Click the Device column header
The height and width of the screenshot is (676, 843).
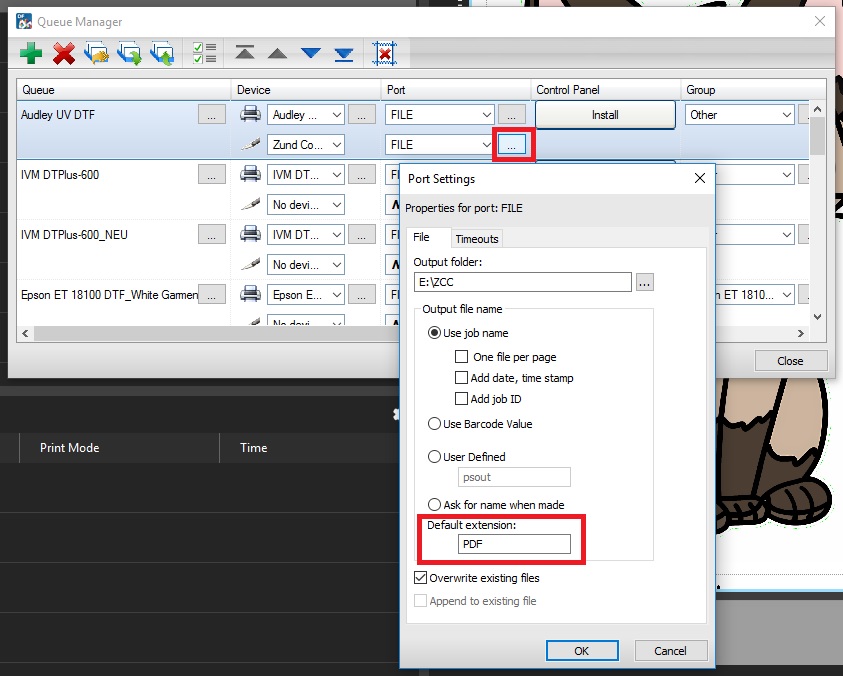306,90
